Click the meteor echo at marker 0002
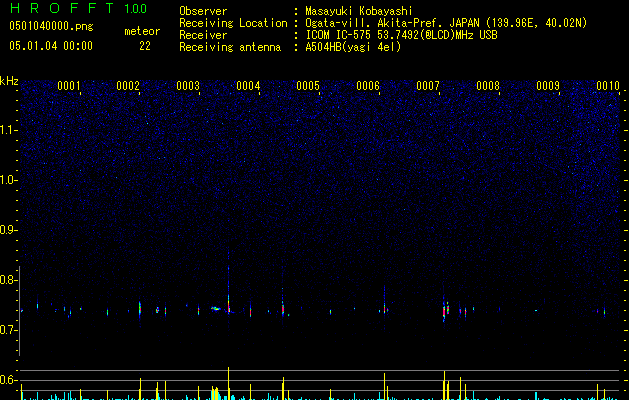Viewport: 629px width, 400px height. [140, 309]
